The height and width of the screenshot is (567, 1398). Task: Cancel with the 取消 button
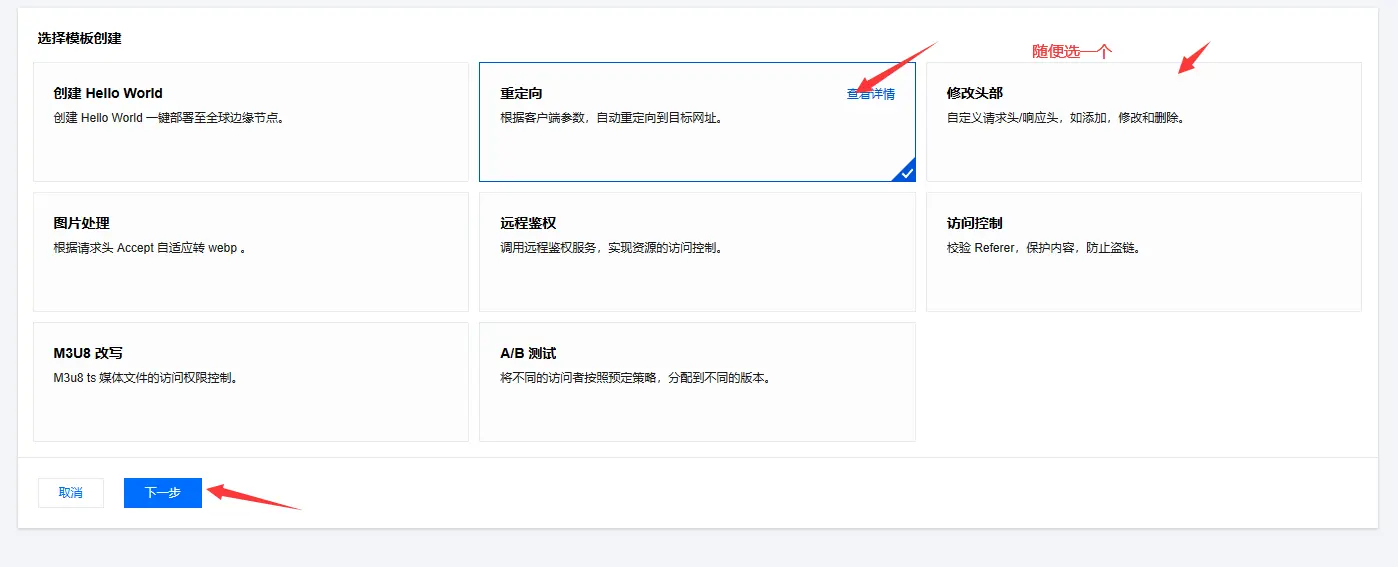pos(71,493)
